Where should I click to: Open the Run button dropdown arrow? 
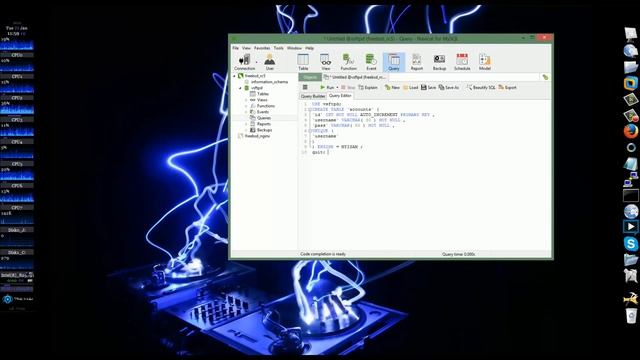337,87
